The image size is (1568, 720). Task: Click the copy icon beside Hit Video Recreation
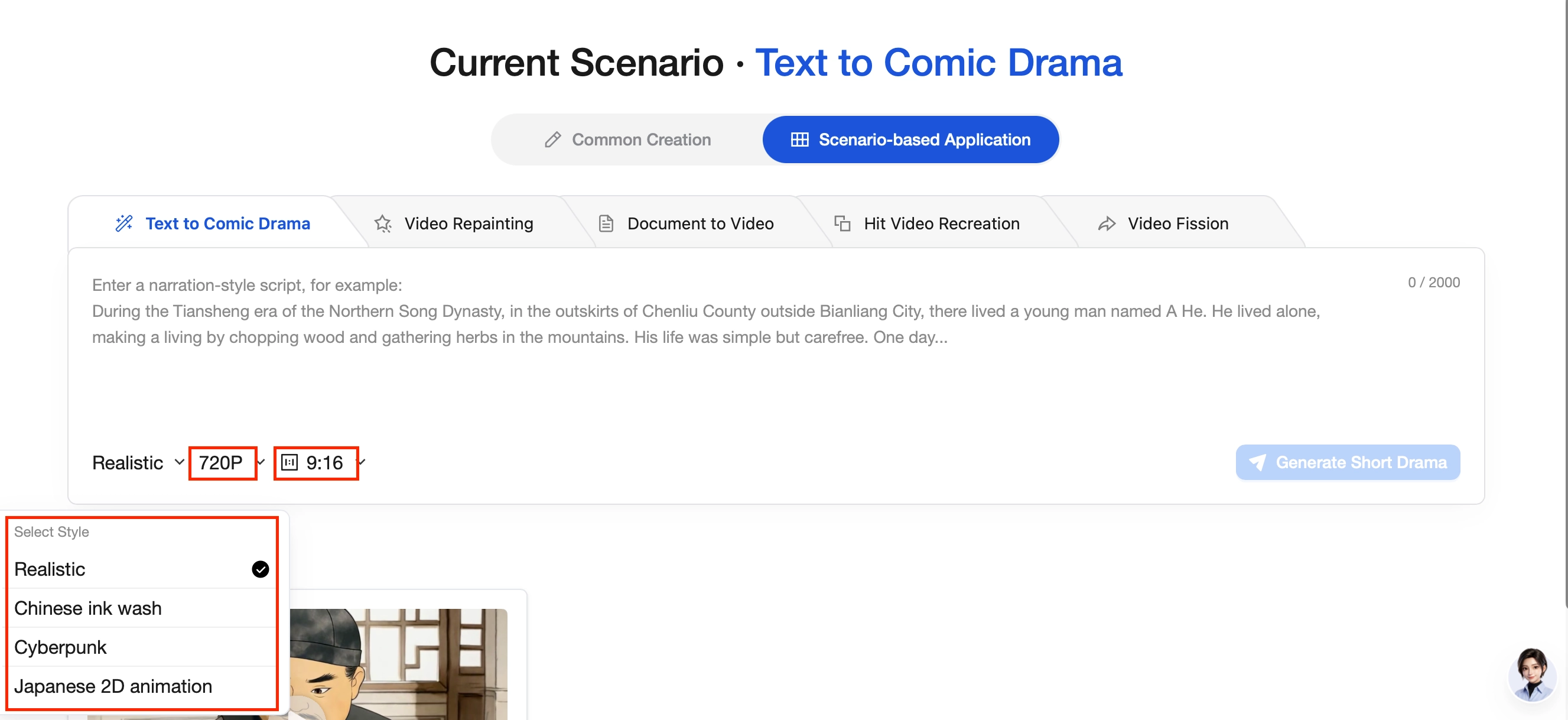pyautogui.click(x=842, y=223)
